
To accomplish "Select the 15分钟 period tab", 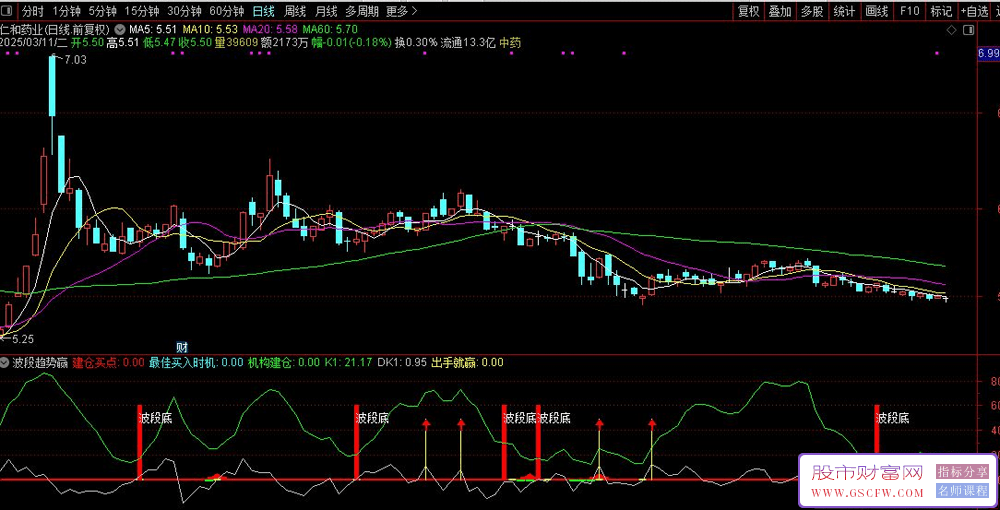I will tap(142, 11).
